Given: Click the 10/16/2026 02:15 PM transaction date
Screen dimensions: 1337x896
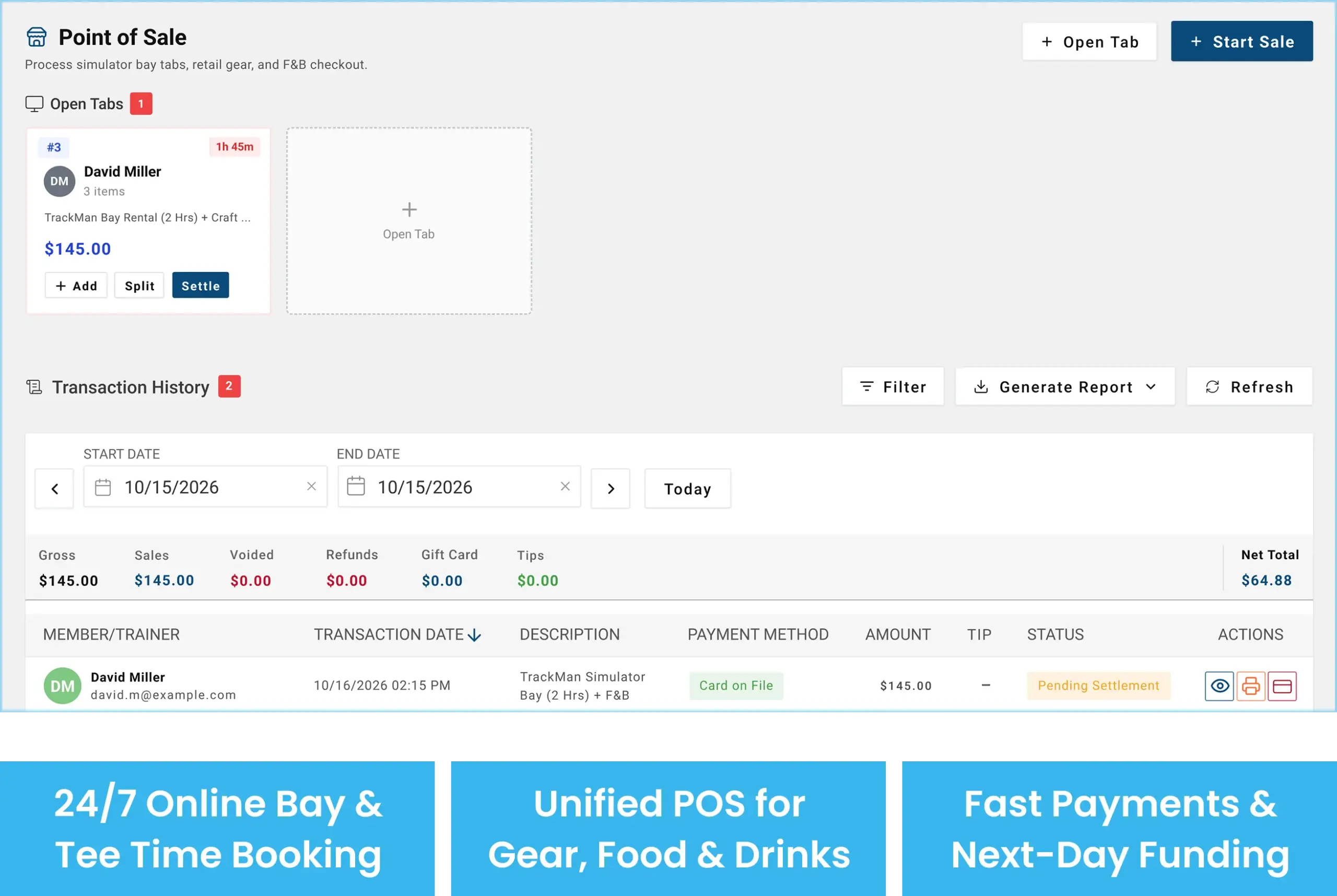Looking at the screenshot, I should (382, 686).
